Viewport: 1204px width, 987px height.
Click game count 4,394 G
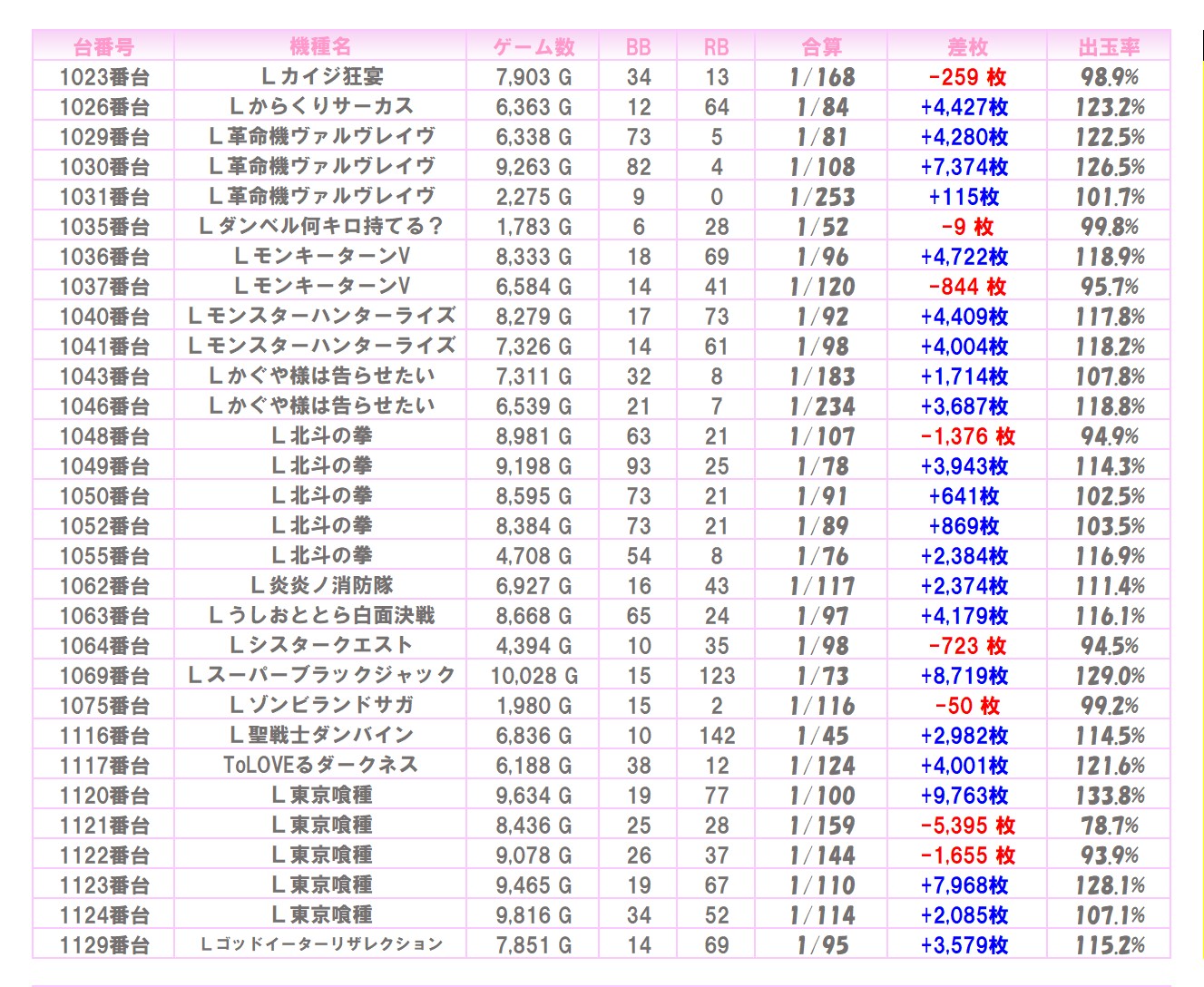click(x=533, y=646)
